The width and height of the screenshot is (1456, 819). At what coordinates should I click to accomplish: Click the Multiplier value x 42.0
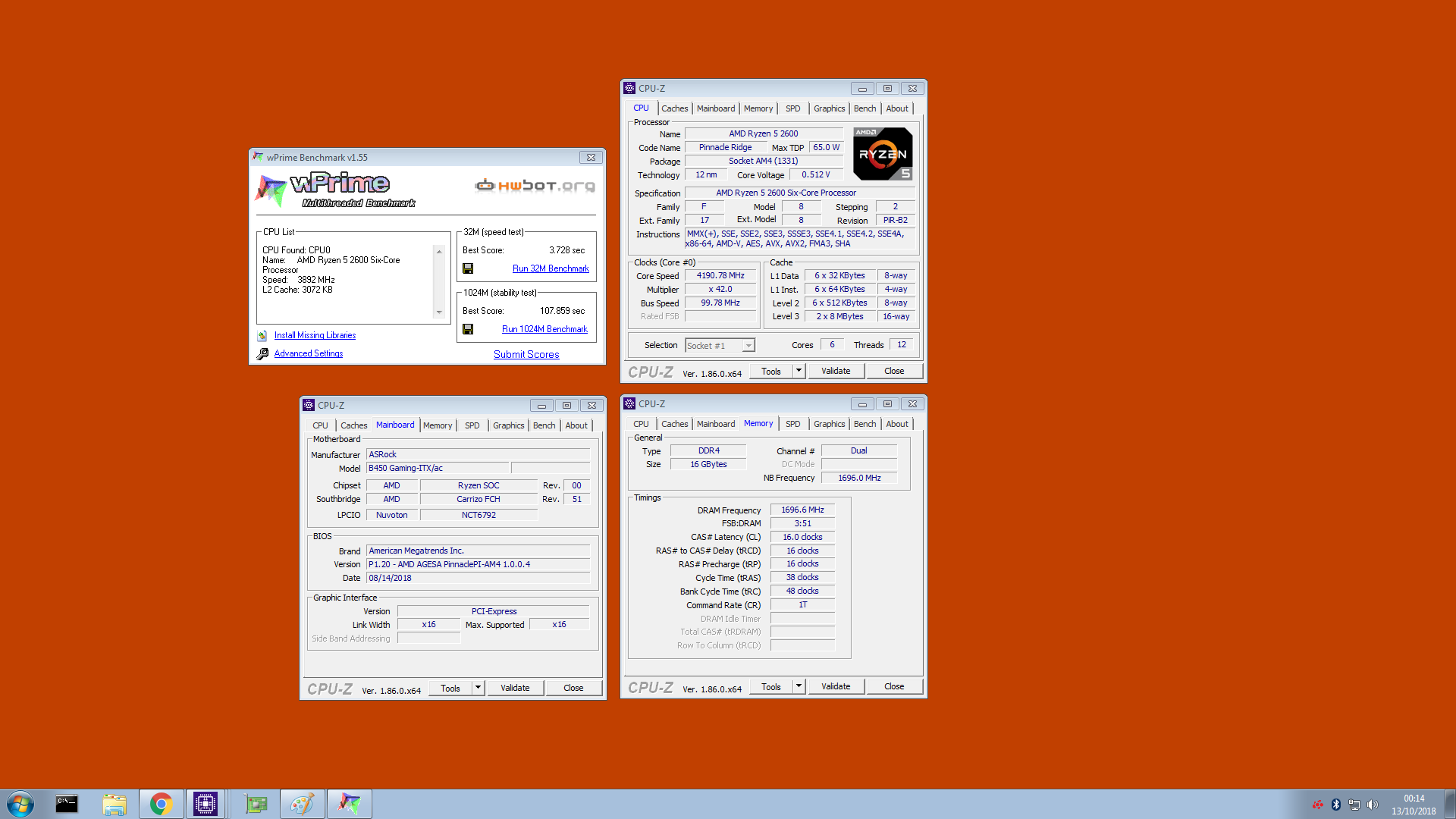720,290
